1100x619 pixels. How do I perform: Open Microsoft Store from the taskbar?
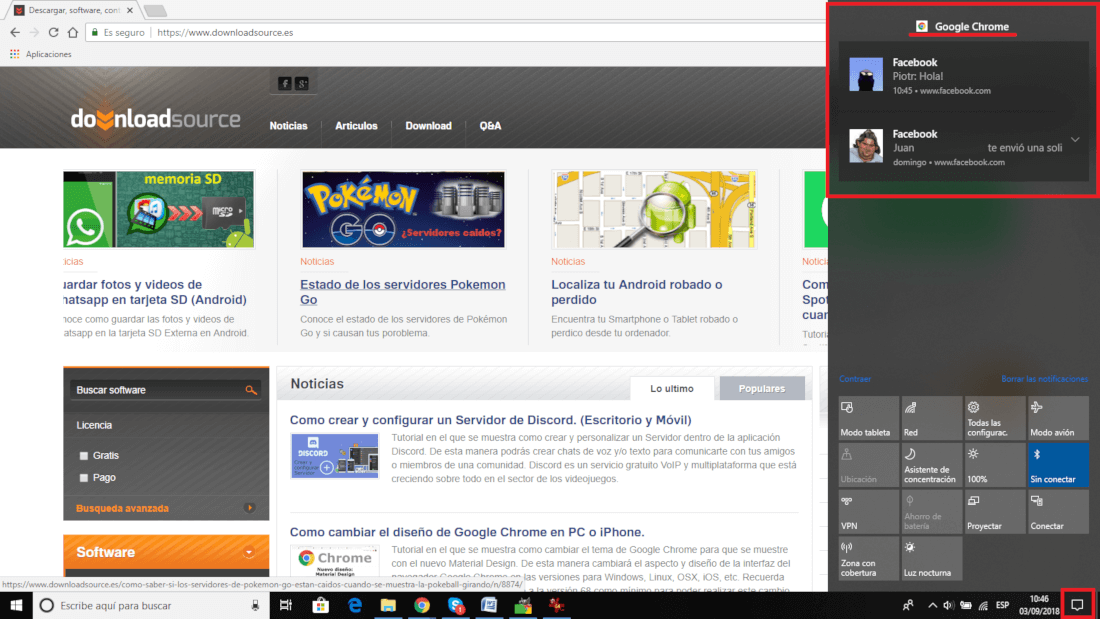pos(321,605)
